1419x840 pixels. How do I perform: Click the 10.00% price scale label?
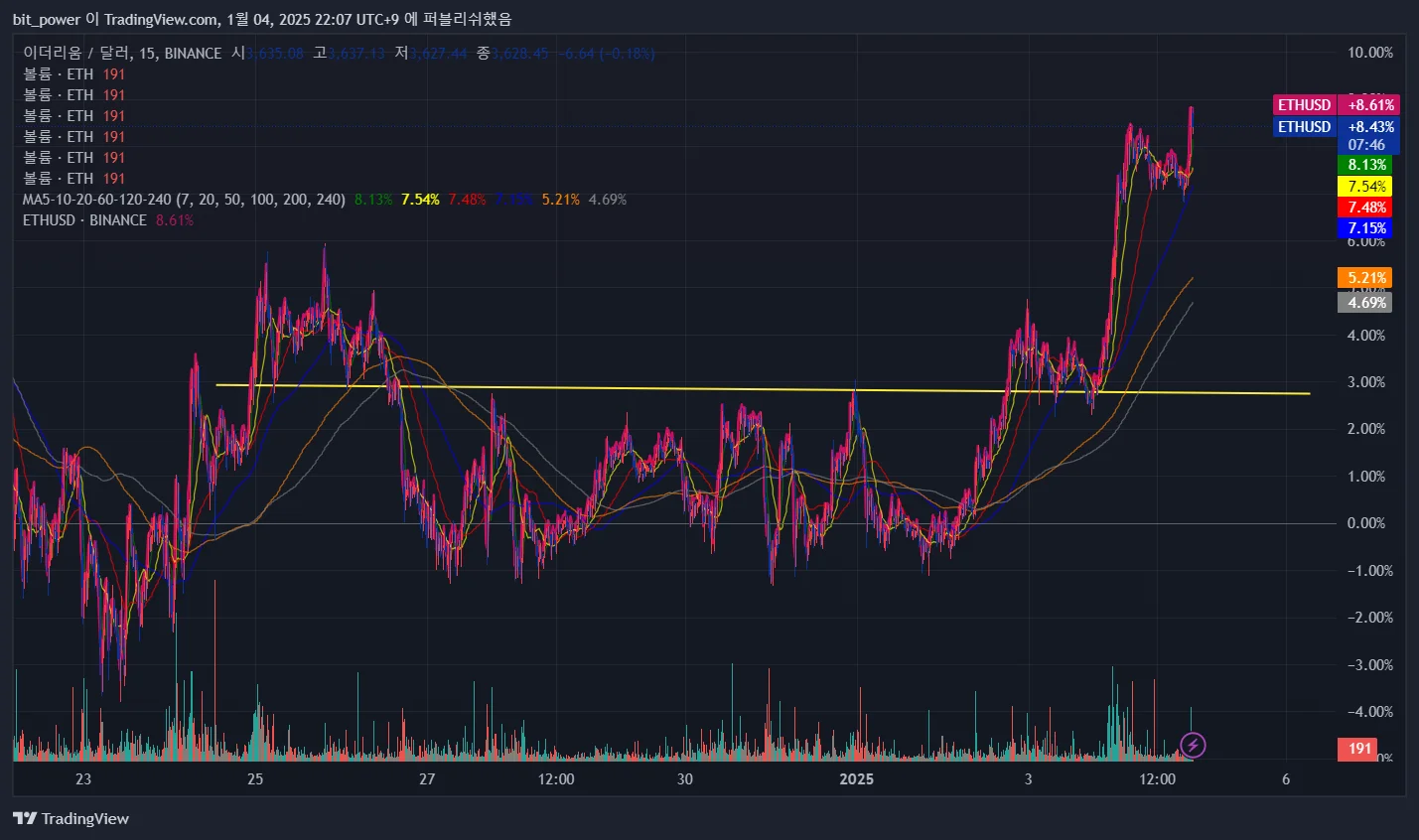coord(1369,53)
